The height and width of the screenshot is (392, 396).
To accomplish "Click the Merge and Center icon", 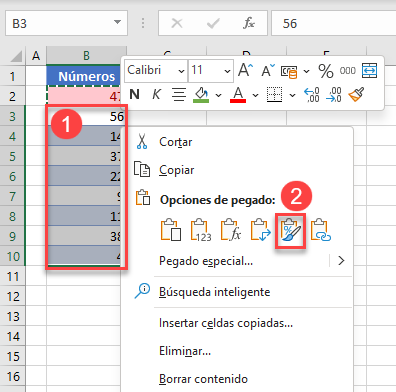I will pos(370,70).
